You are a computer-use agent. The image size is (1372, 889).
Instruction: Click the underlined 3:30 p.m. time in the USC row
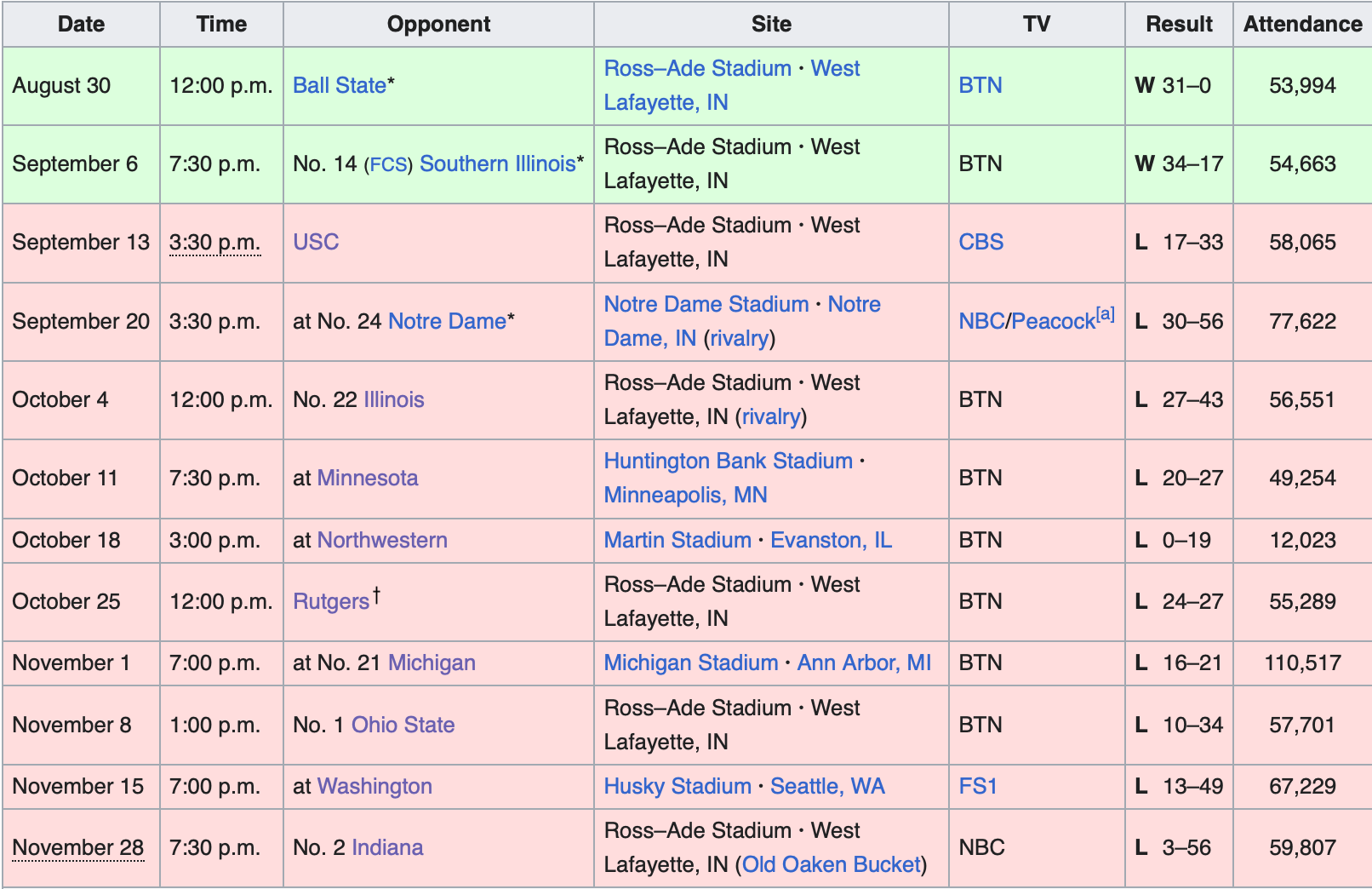(x=215, y=242)
